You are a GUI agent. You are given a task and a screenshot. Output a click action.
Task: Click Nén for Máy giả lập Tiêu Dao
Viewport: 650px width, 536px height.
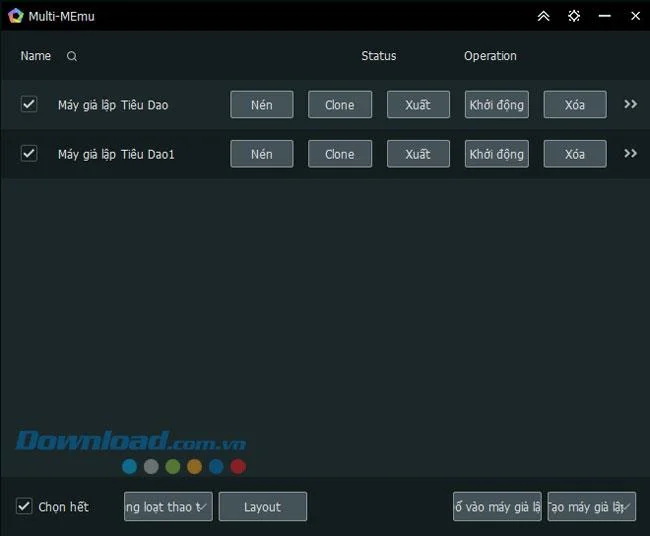pyautogui.click(x=262, y=104)
